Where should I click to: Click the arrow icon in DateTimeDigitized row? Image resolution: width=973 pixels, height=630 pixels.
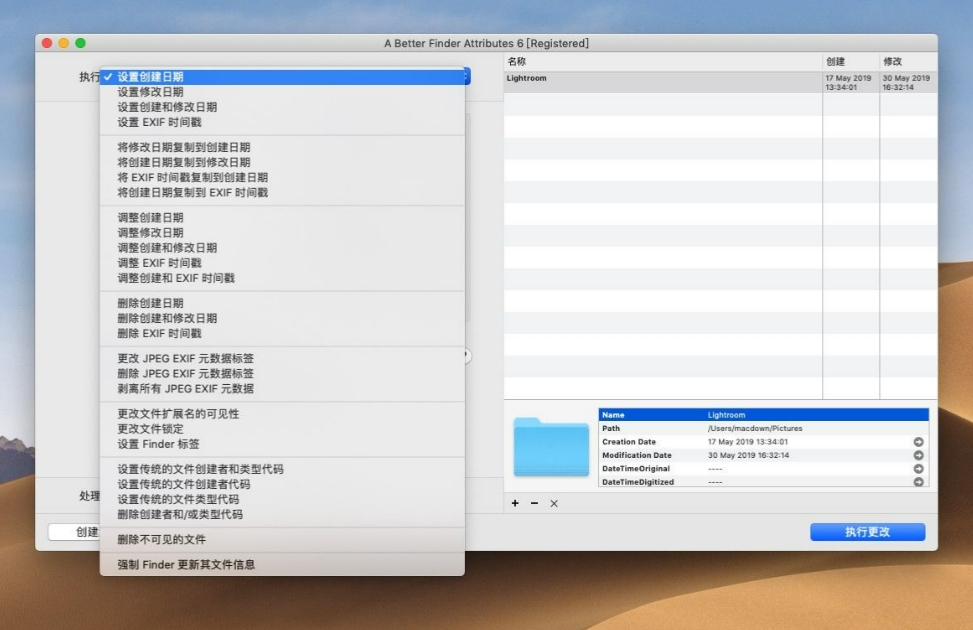pos(918,482)
